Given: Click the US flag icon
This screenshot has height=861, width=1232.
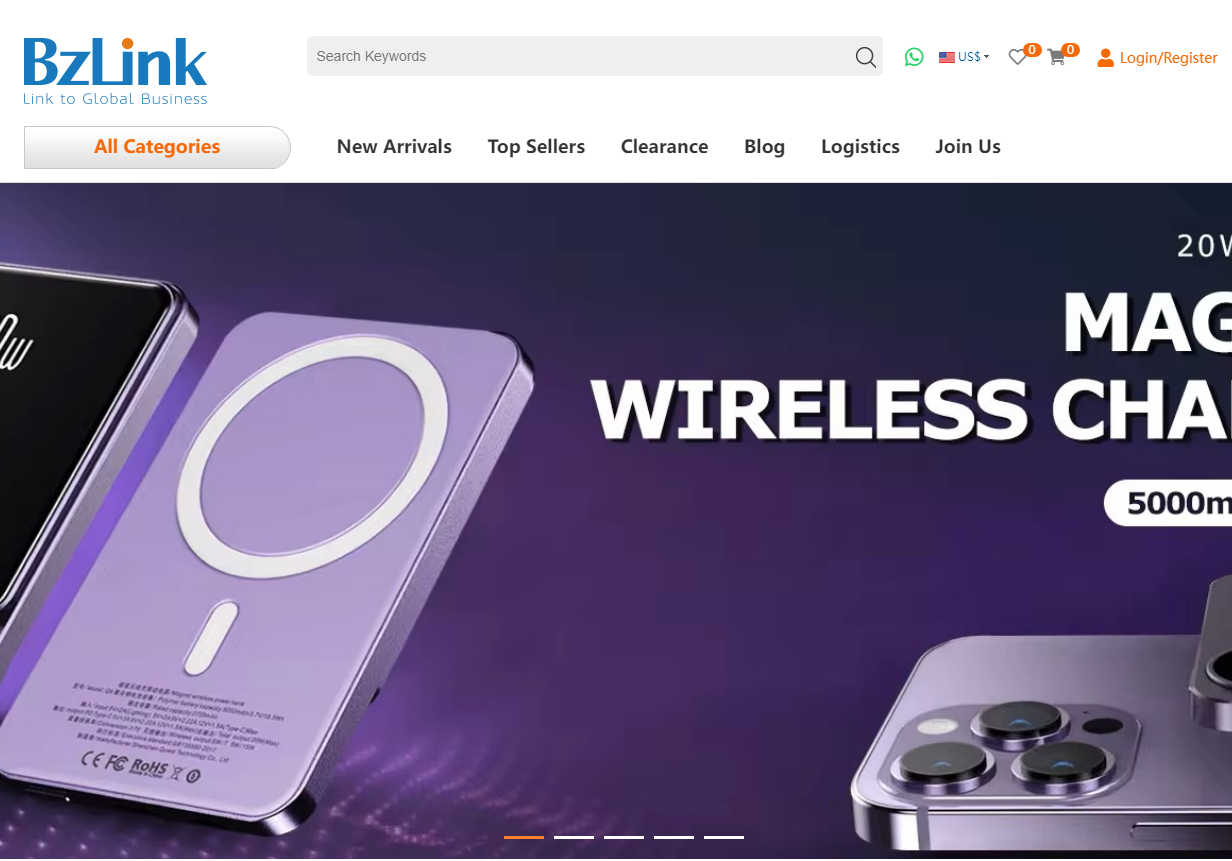Looking at the screenshot, I should click(x=947, y=57).
